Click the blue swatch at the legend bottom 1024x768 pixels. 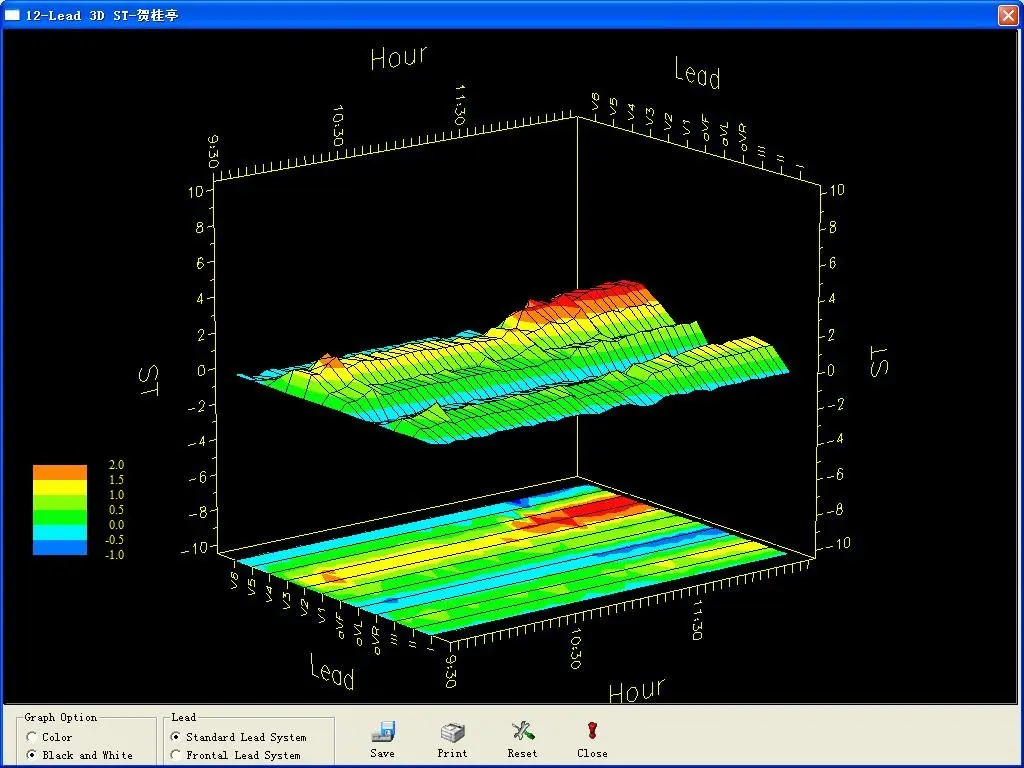click(x=60, y=548)
